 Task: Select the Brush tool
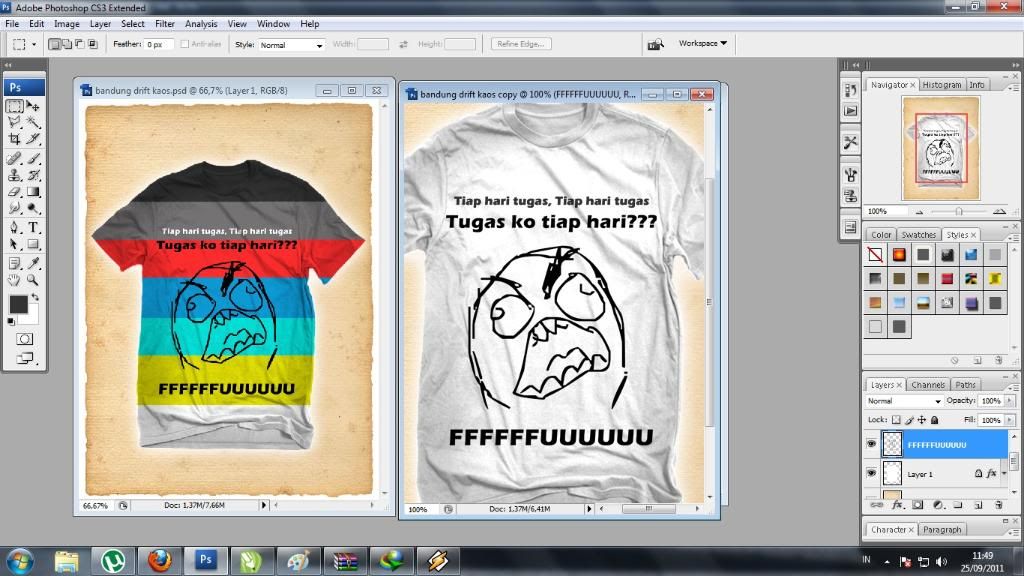[x=33, y=158]
